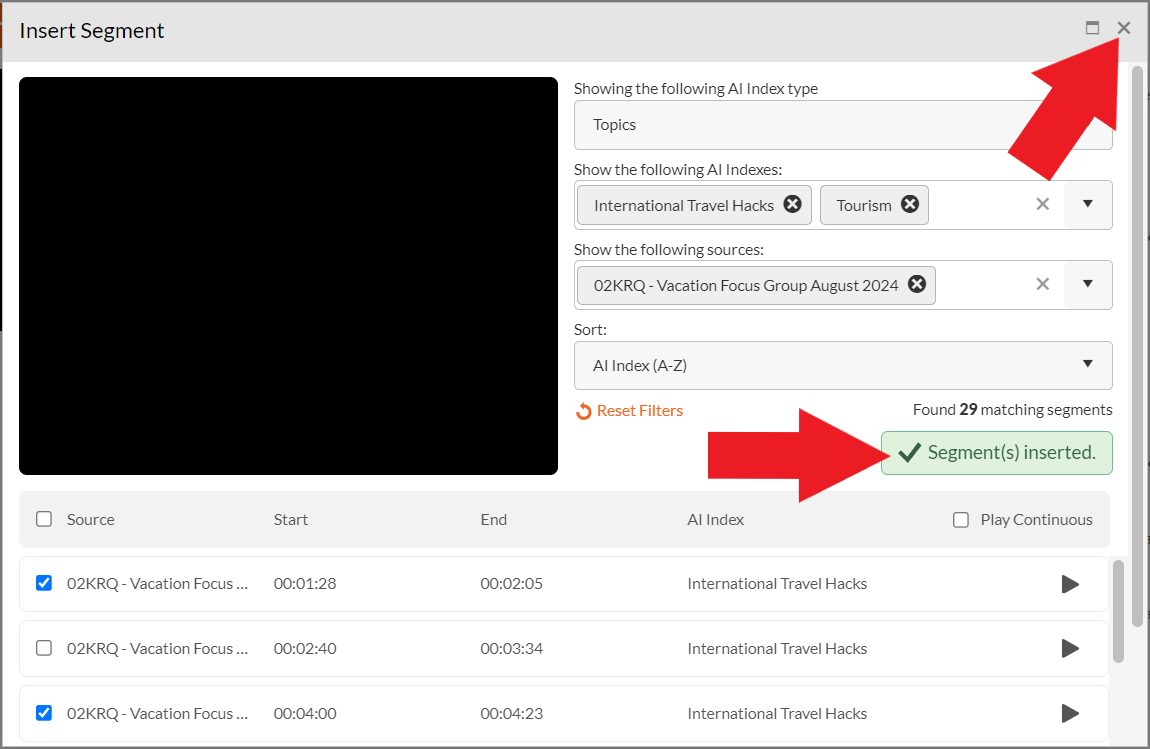Click the 00:01:28 start time
Viewport: 1150px width, 749px height.
(x=305, y=584)
